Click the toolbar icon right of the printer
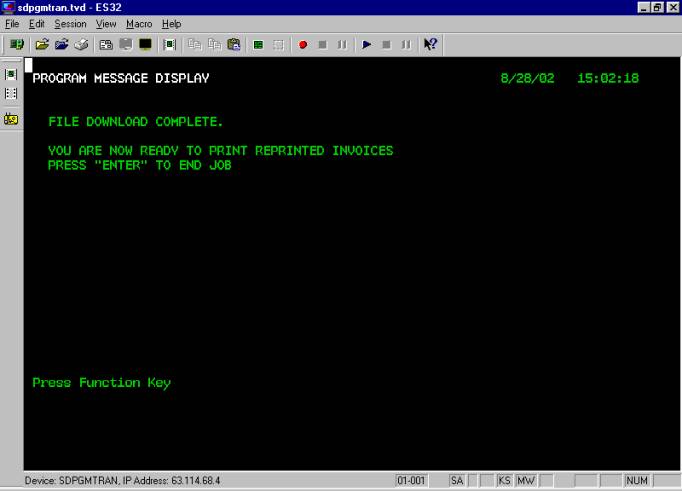 [106, 44]
